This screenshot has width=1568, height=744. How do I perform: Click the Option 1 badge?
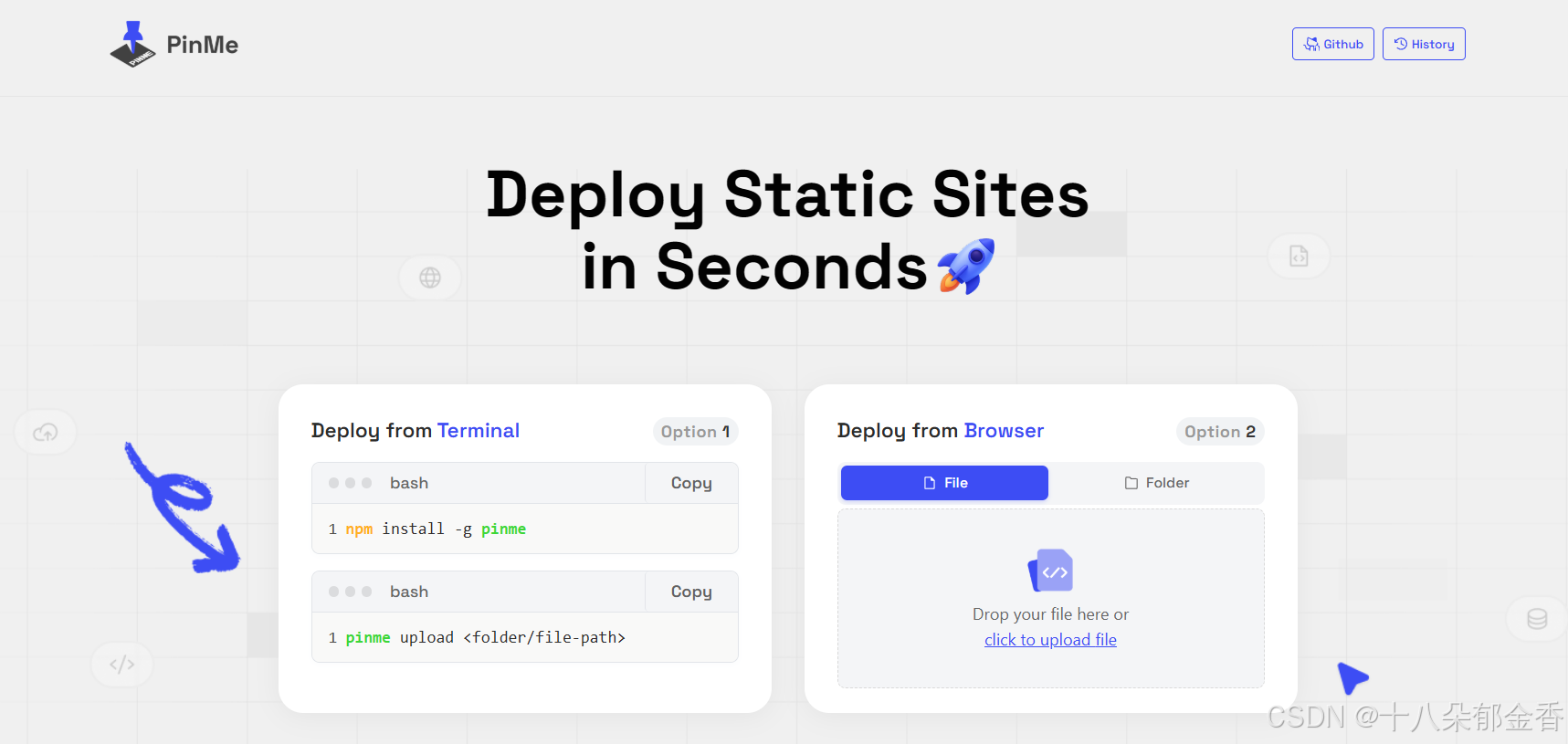696,432
